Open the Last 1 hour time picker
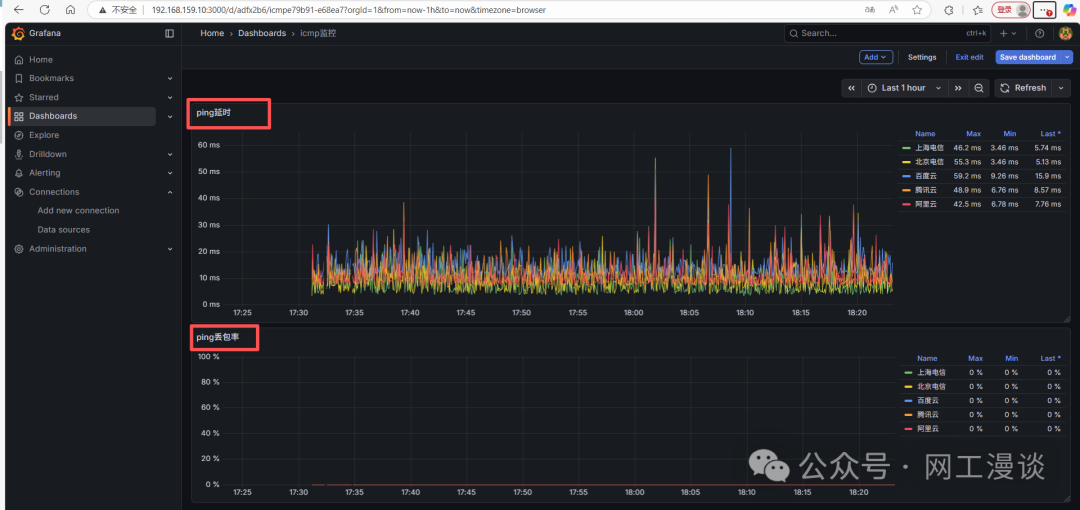This screenshot has height=510, width=1080. pyautogui.click(x=904, y=88)
